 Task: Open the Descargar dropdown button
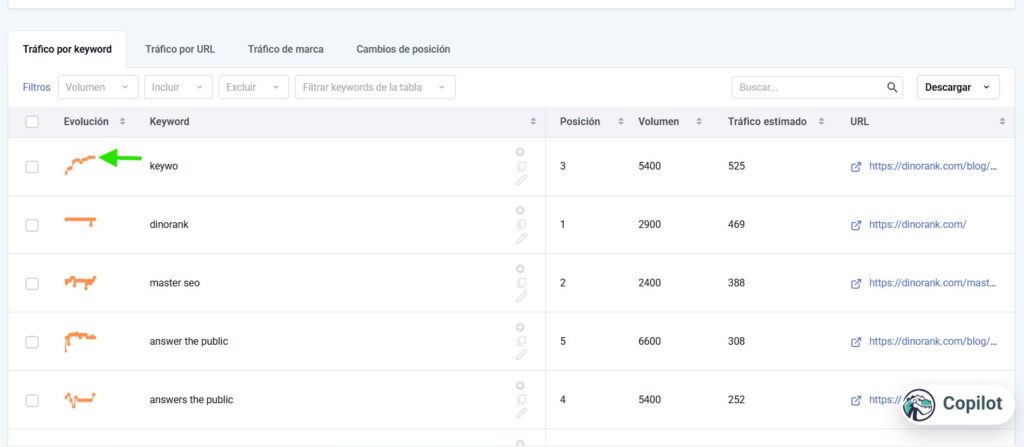[958, 87]
